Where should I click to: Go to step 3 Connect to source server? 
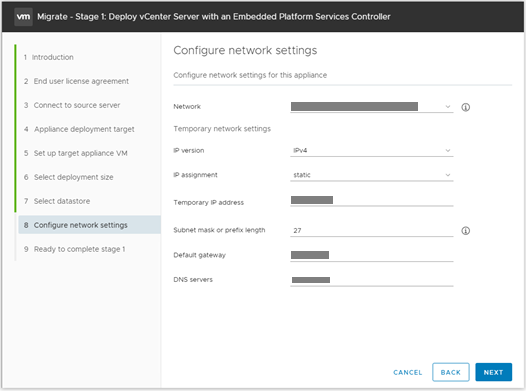(x=72, y=105)
